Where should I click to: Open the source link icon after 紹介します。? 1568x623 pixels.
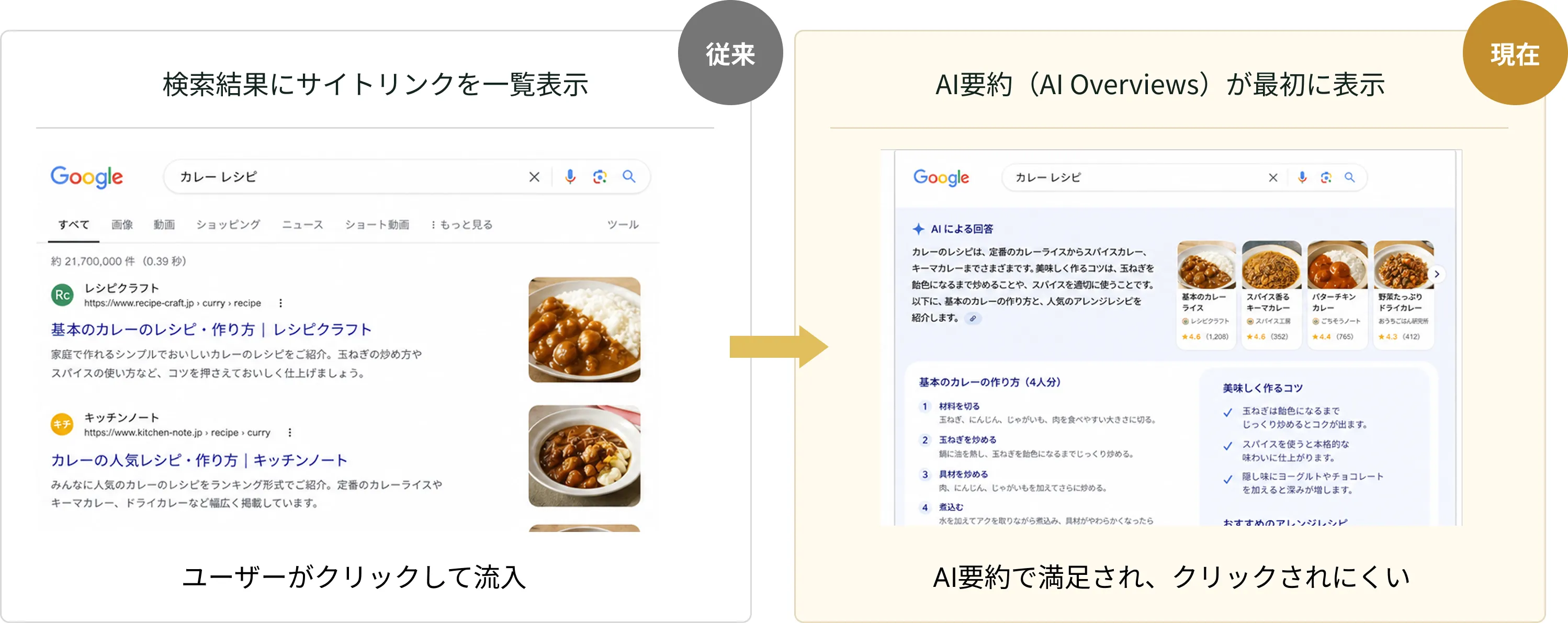point(973,318)
